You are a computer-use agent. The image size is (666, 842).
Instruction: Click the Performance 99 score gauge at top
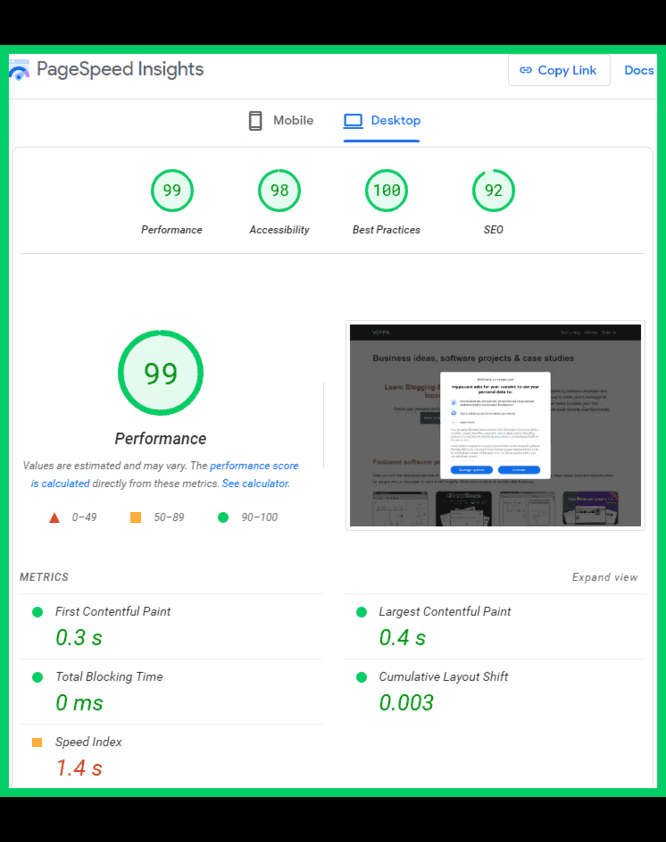click(172, 191)
